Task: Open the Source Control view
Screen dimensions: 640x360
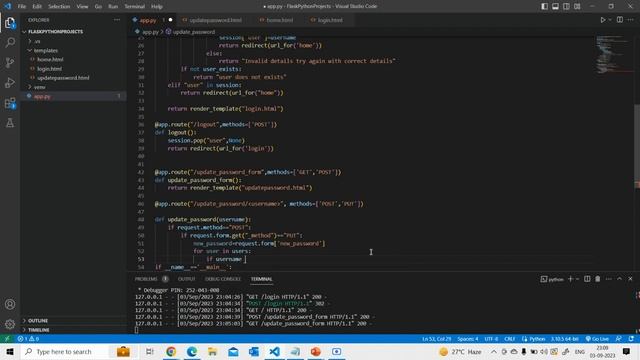Action: click(10, 62)
